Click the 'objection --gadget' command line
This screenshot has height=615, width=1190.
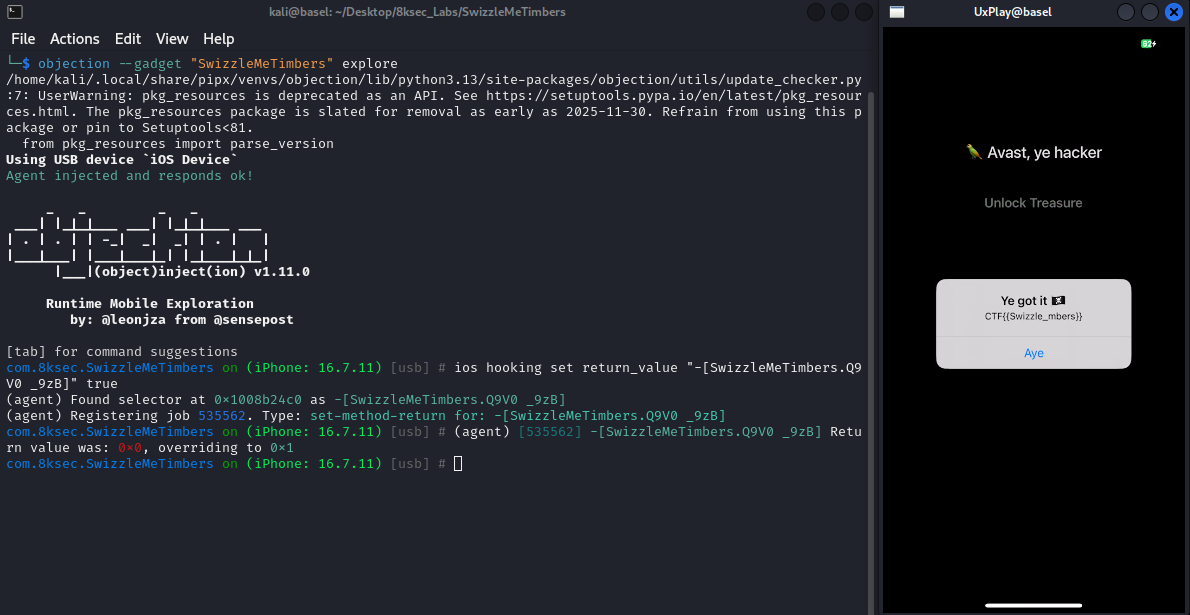[x=218, y=63]
